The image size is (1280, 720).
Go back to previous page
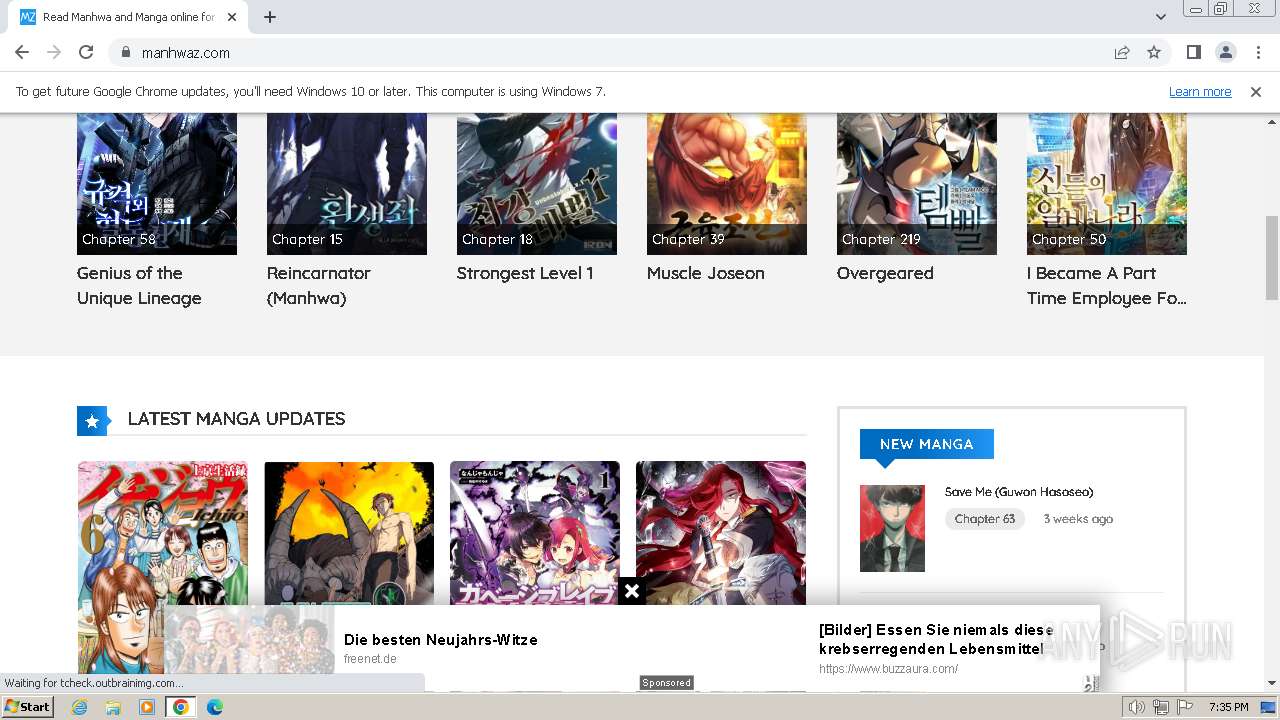tap(22, 52)
